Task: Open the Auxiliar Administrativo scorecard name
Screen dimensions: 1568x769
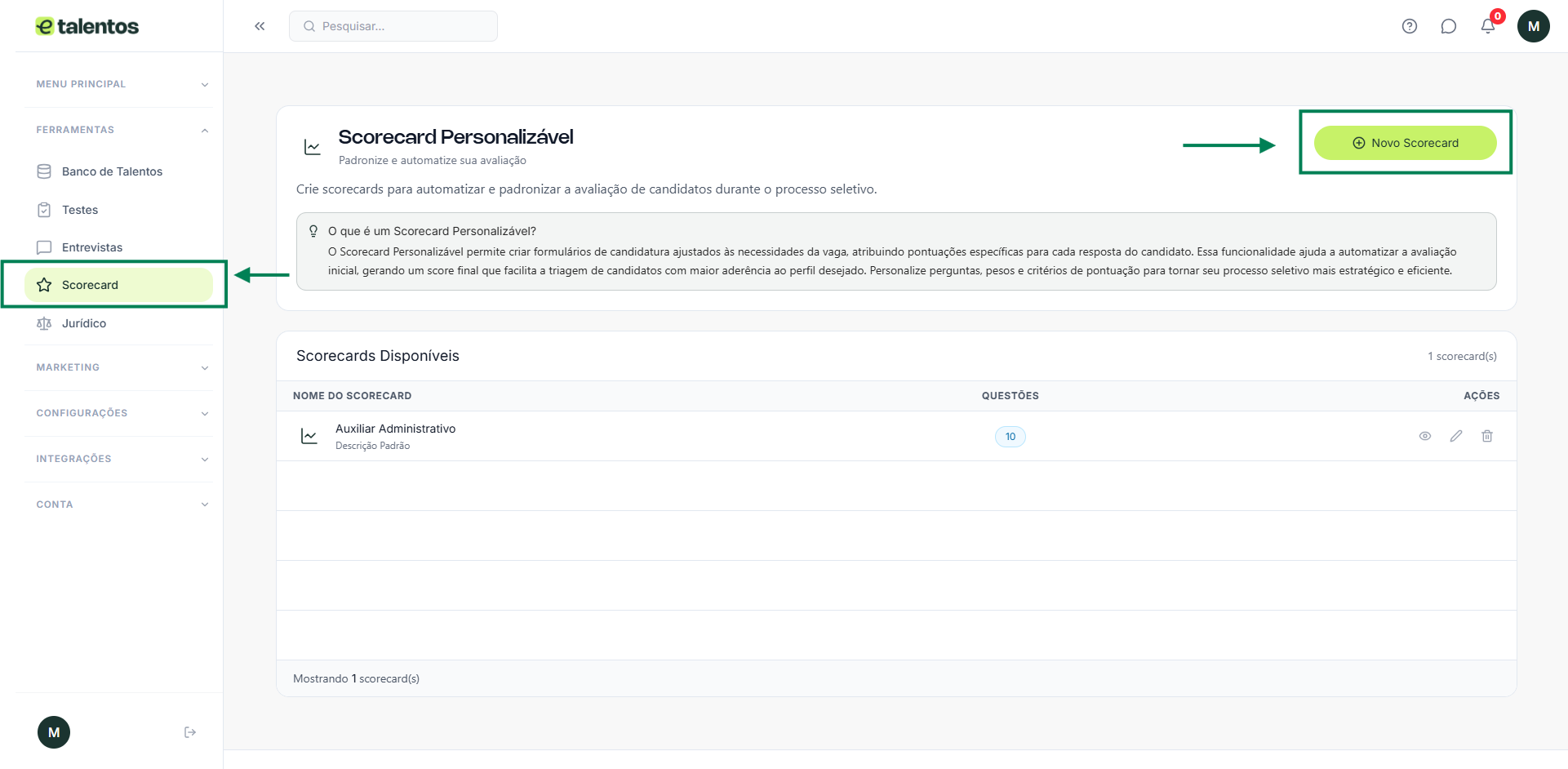Action: 395,429
